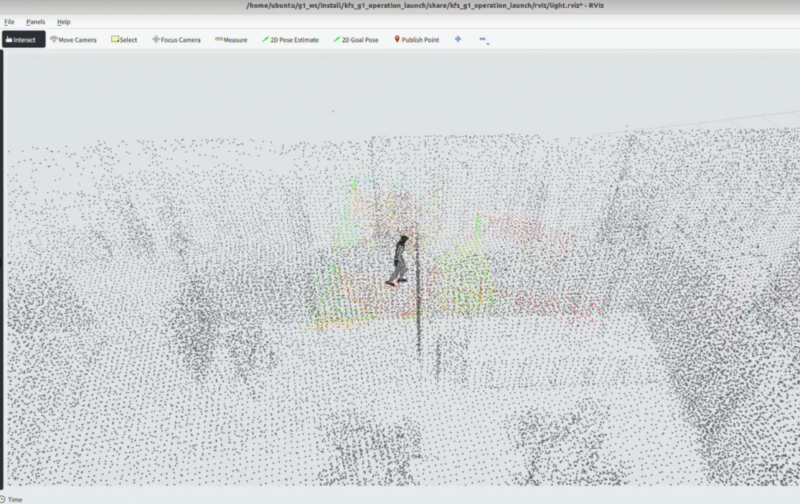Pick the Measure tool
This screenshot has height=504, width=800.
231,39
